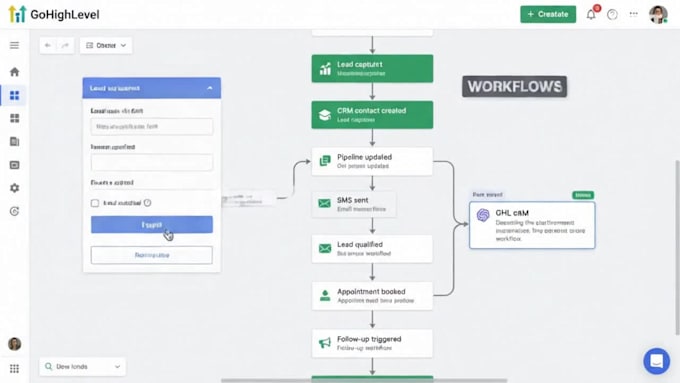Viewport: 680px width, 383px height.
Task: Select the SMS sent node
Action: coord(354,204)
